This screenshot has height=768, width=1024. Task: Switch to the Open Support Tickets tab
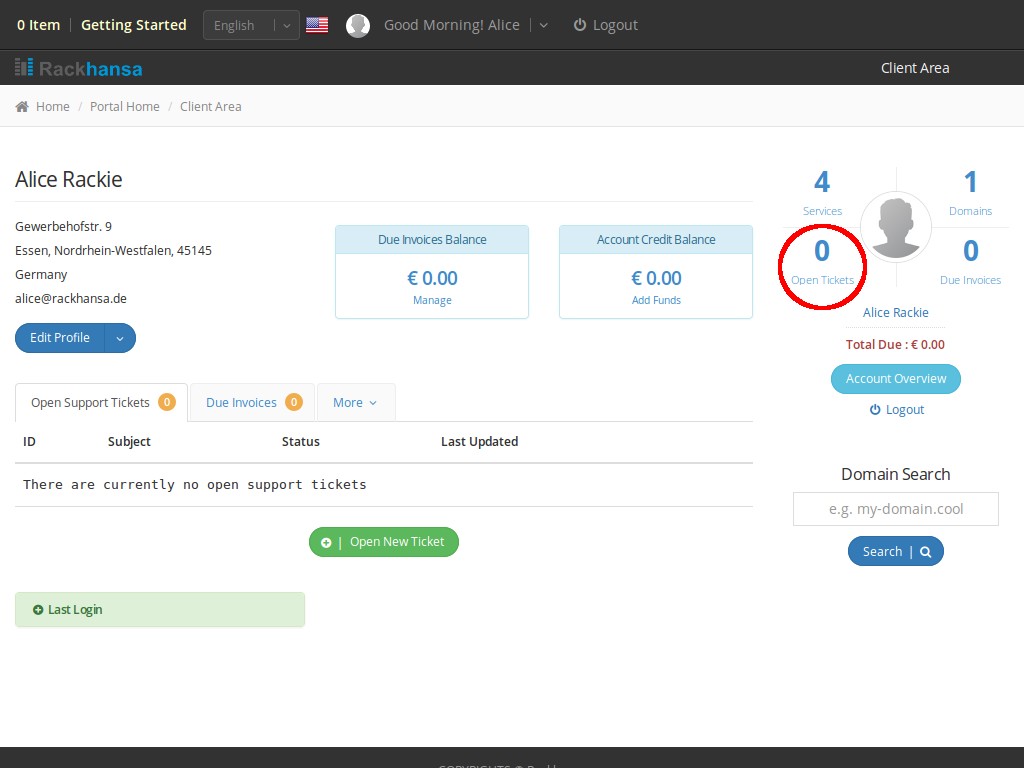pyautogui.click(x=102, y=403)
